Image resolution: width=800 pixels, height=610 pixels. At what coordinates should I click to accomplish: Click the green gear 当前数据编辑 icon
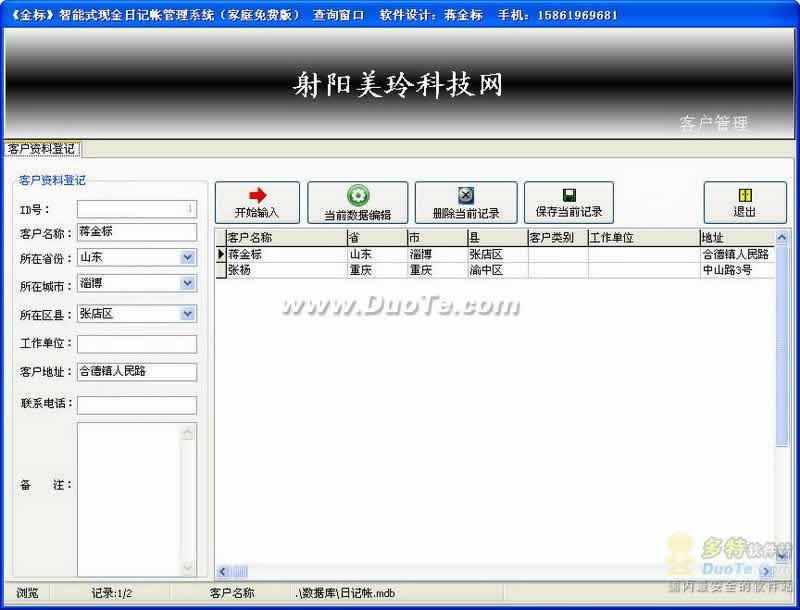357,196
